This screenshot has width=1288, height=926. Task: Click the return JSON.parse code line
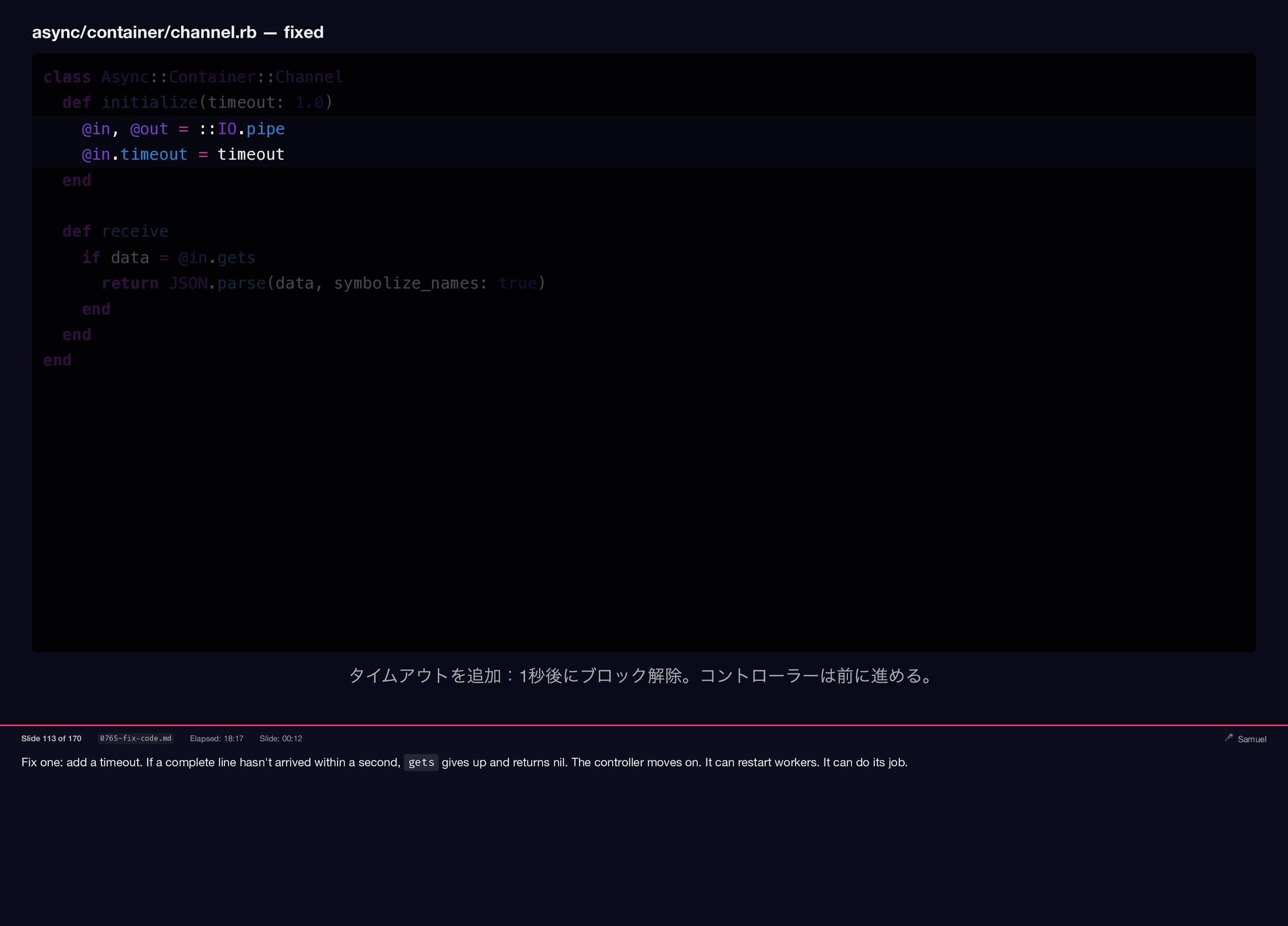pos(323,283)
